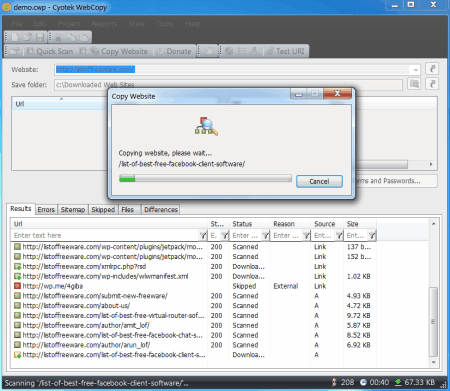Click the arrow button at the end of the Save folder row
The height and width of the screenshot is (391, 450).
point(432,84)
